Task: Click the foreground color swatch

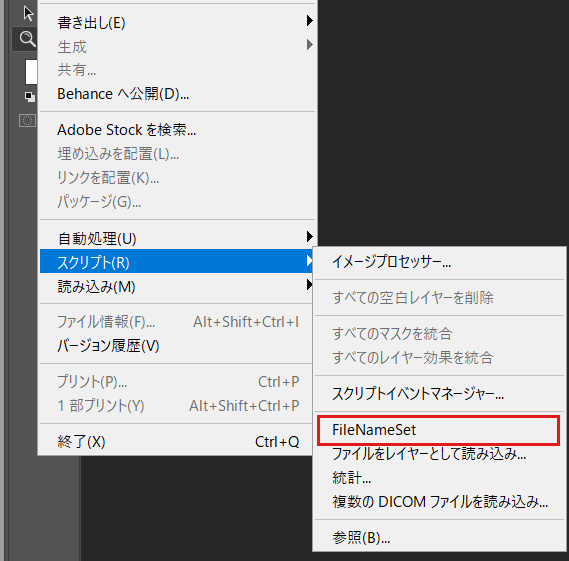Action: [31, 72]
